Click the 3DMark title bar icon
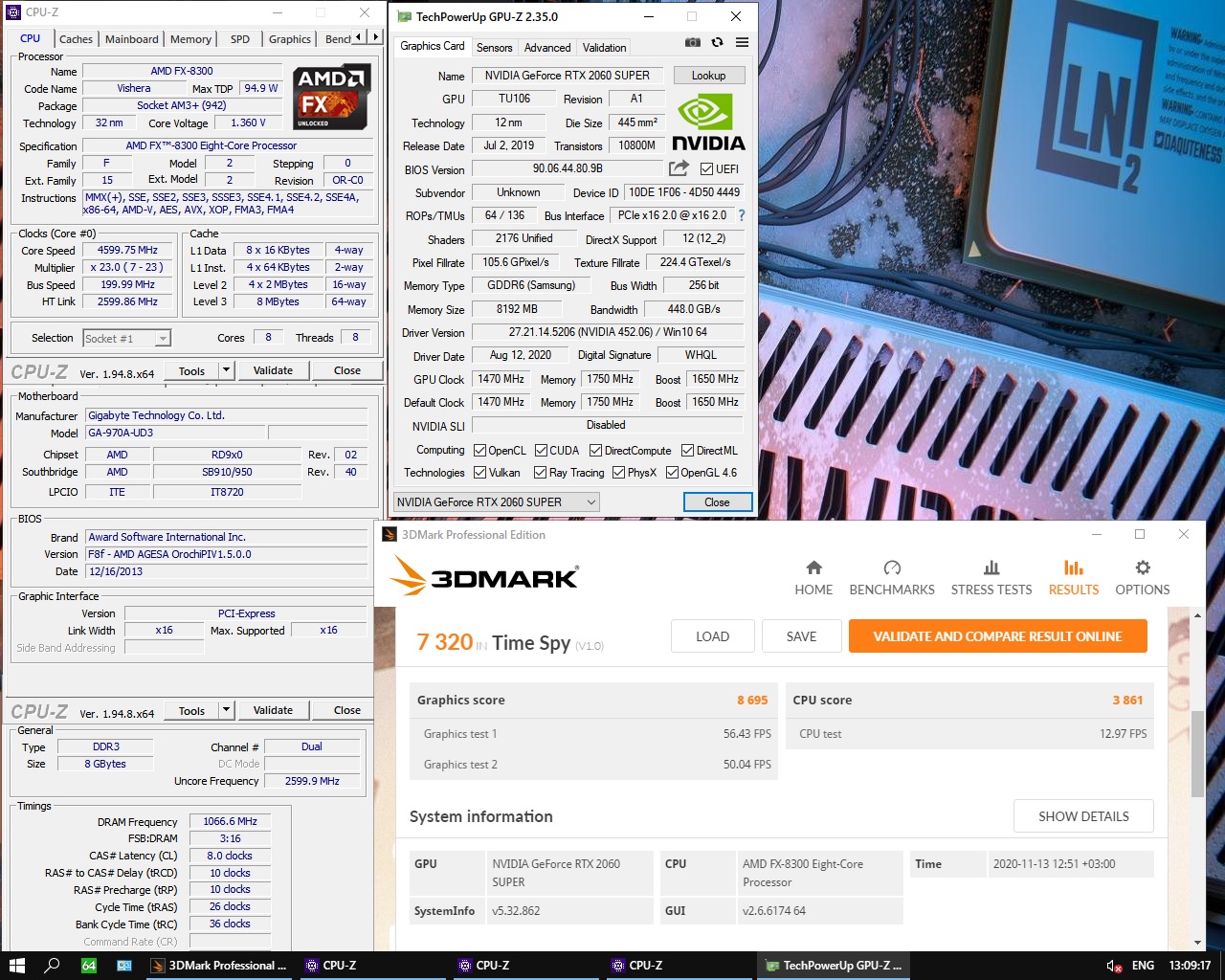1225x980 pixels. tap(390, 534)
